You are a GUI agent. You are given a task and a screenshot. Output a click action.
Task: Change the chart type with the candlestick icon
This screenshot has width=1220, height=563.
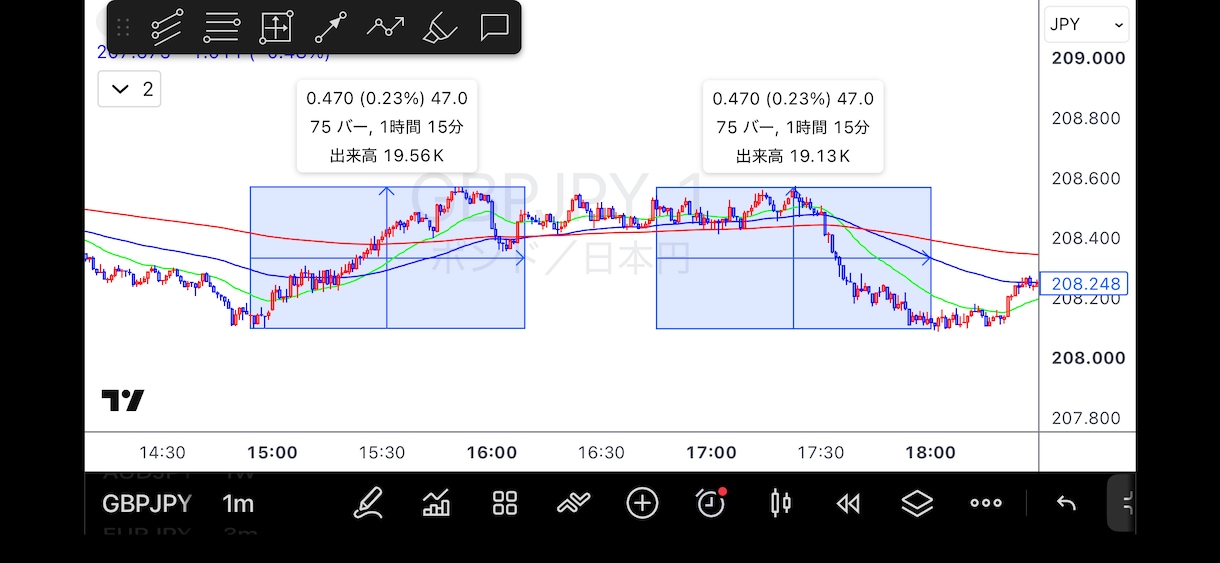780,503
